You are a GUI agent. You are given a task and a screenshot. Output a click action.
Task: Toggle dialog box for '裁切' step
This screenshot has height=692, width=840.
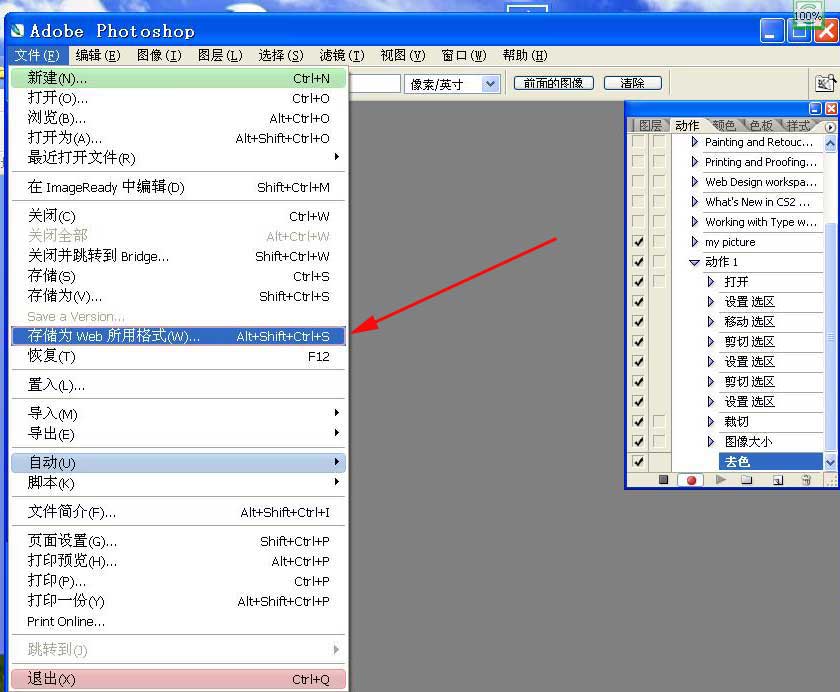click(659, 422)
